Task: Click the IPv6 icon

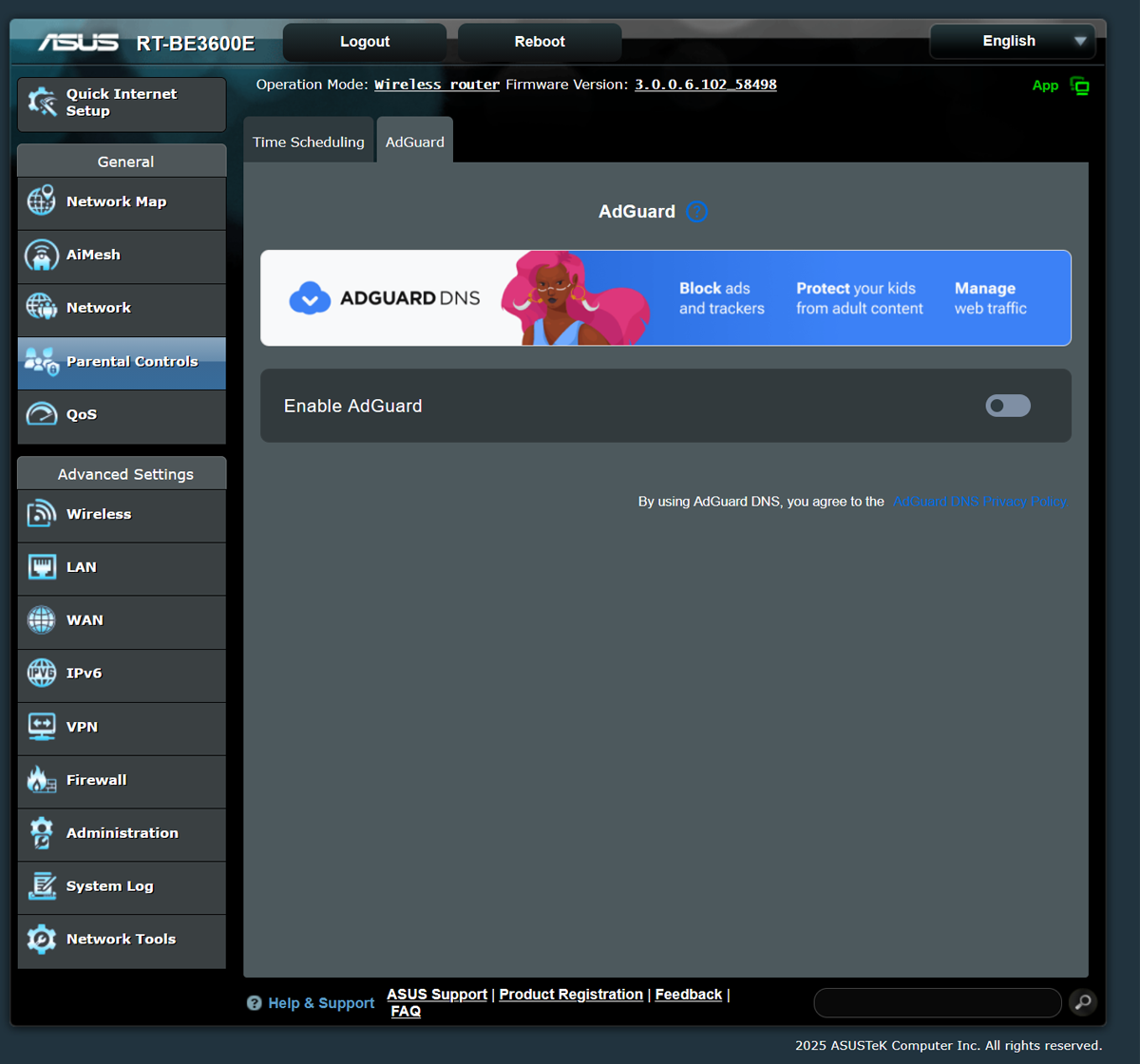Action: click(x=41, y=673)
